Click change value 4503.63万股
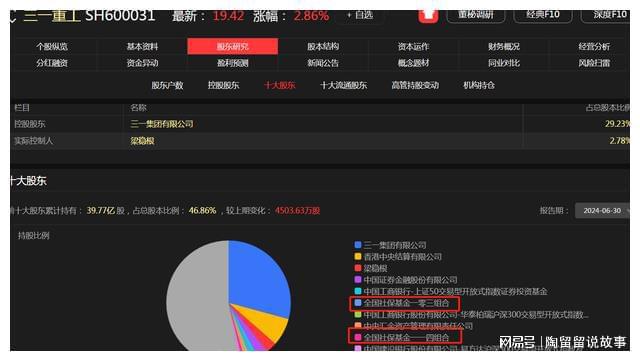This screenshot has width=640, height=361. 298,211
